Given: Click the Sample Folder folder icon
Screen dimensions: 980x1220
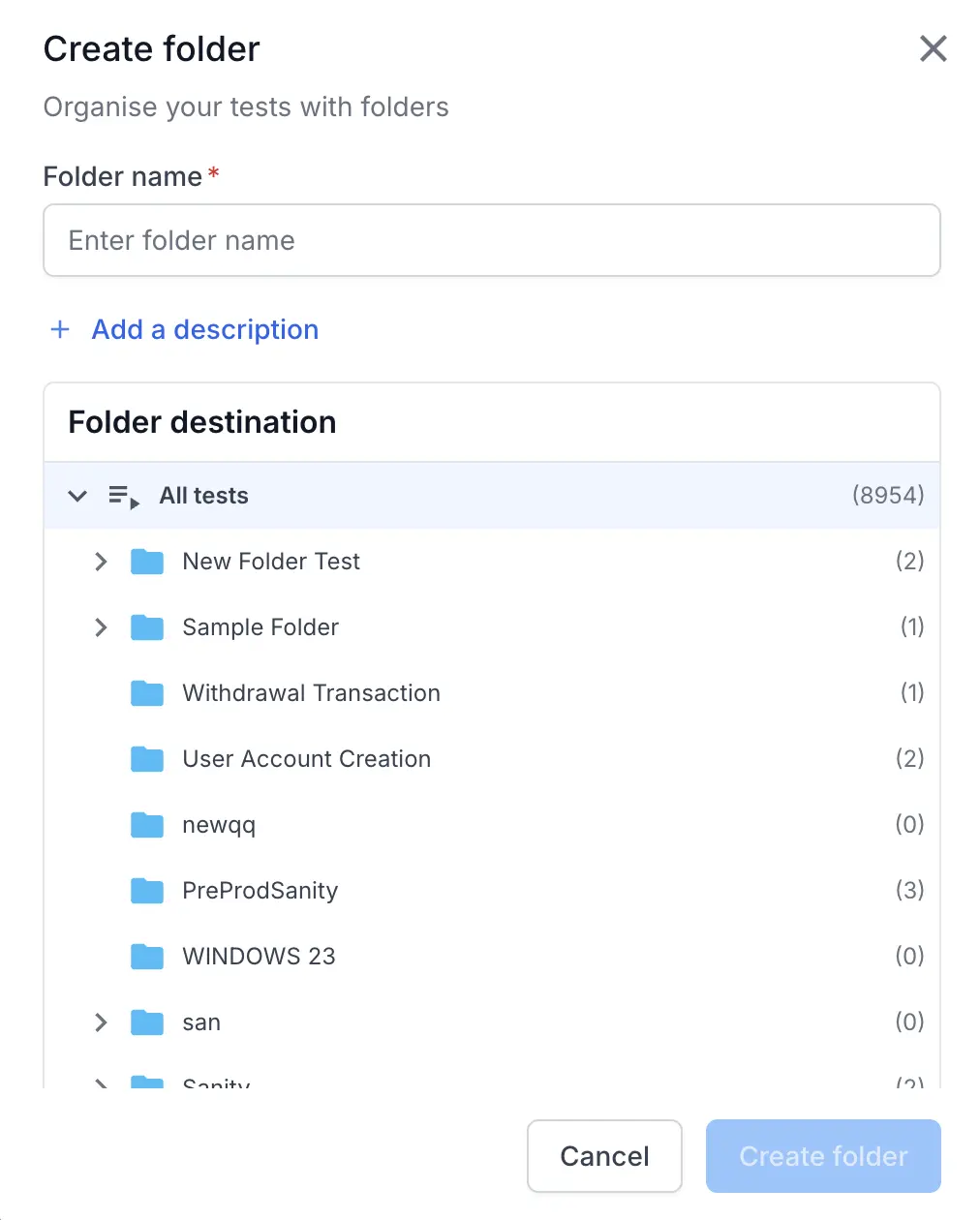Looking at the screenshot, I should pos(147,627).
